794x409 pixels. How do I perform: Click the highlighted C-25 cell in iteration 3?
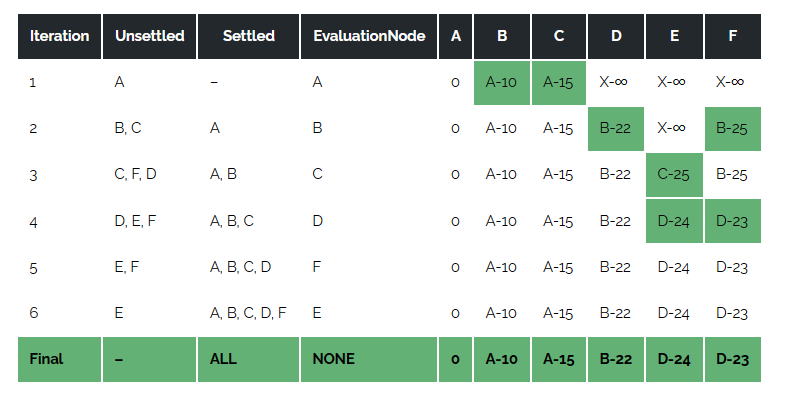pos(674,174)
